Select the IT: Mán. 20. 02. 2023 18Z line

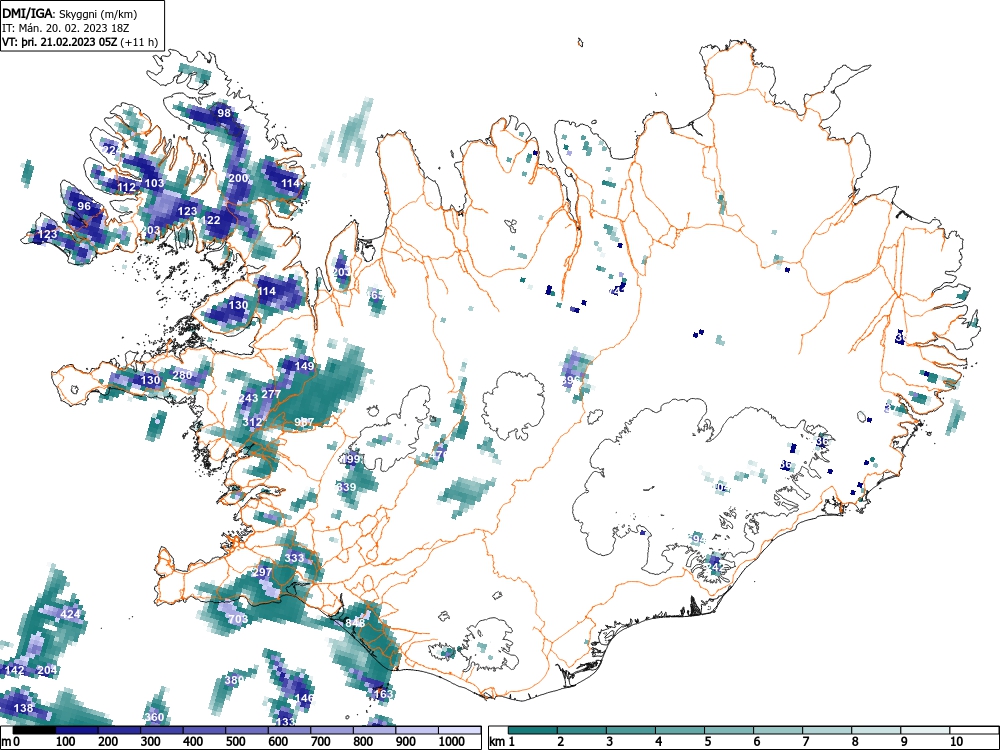click(x=66, y=28)
